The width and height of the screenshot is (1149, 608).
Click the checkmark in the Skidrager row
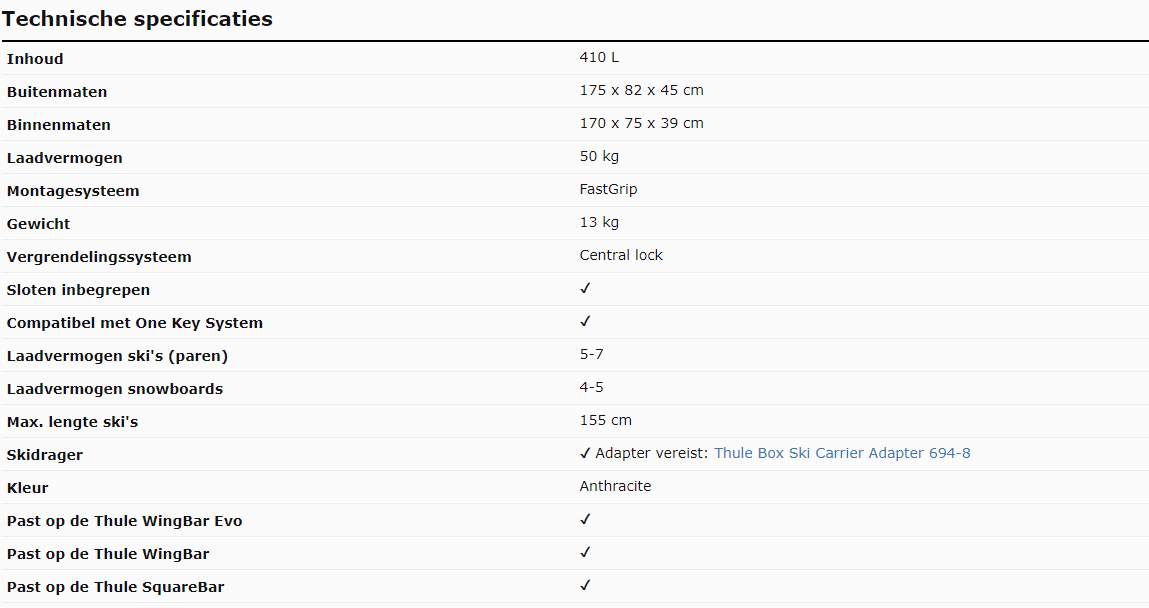pos(585,453)
